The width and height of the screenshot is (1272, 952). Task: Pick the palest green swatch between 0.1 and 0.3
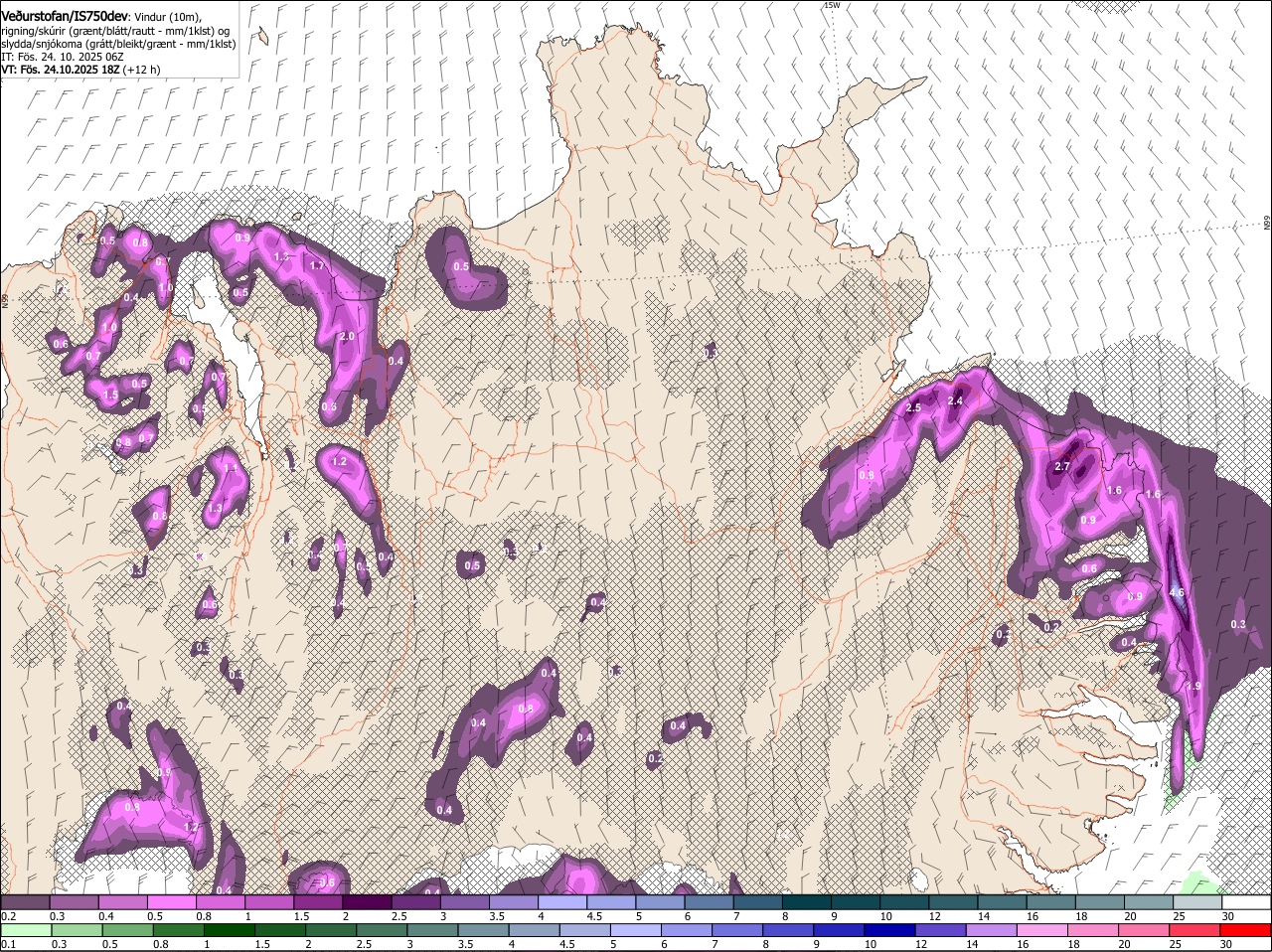pos(25,930)
